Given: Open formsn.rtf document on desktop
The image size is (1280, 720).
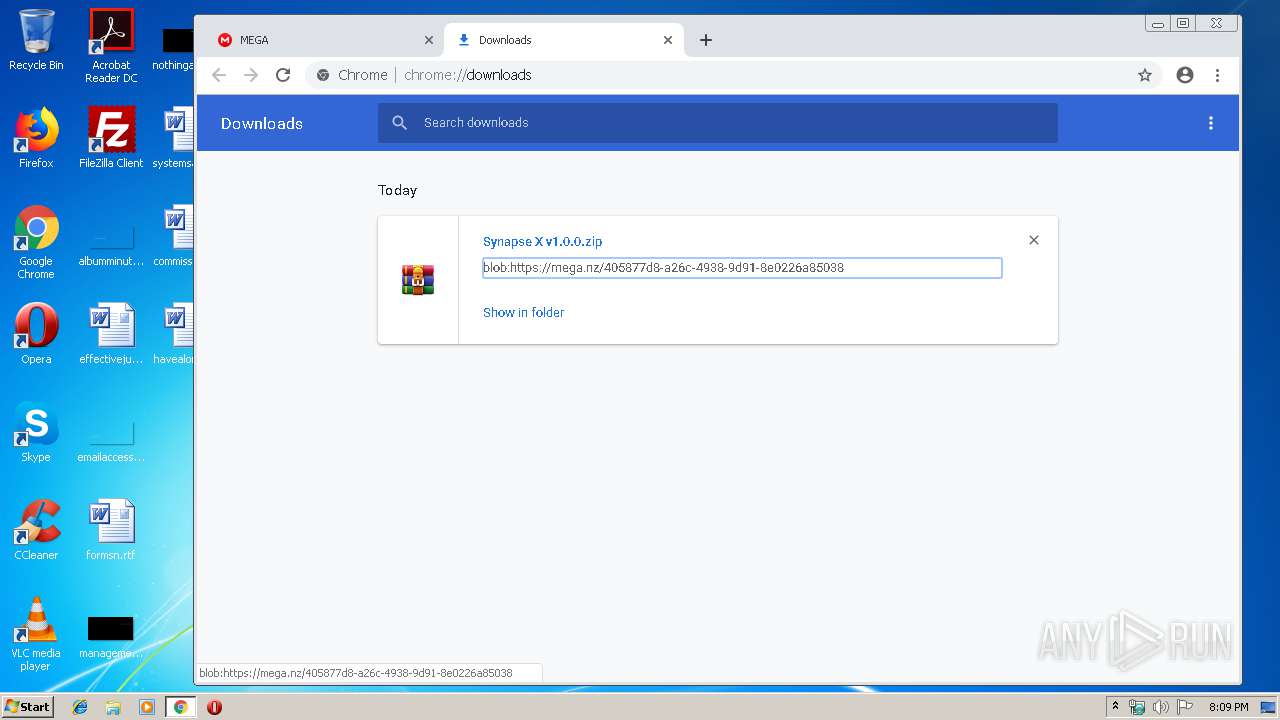Looking at the screenshot, I should (111, 530).
